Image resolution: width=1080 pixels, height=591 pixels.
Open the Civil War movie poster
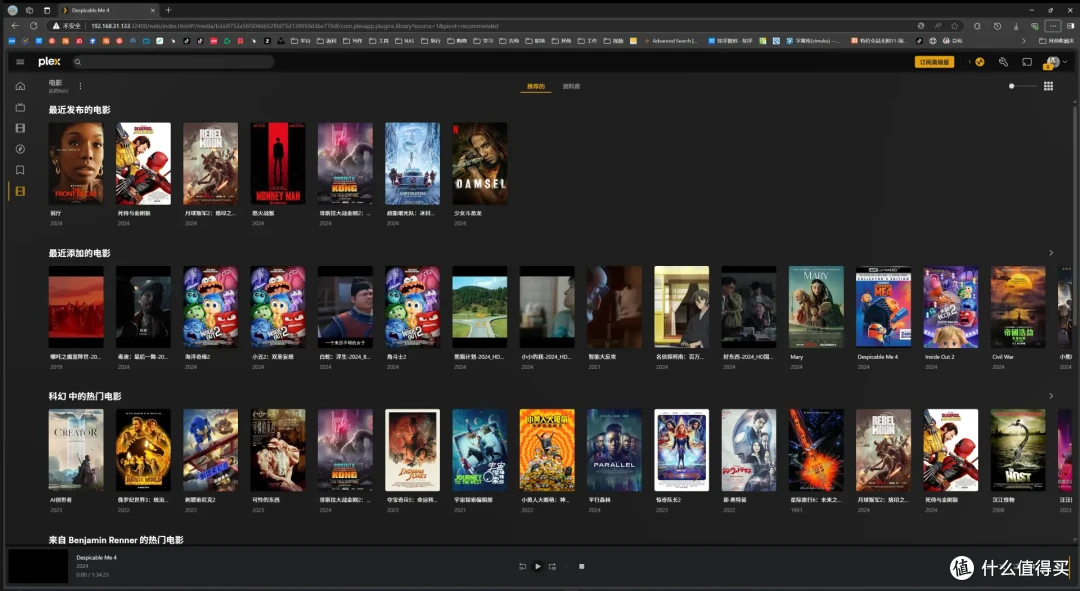point(1018,307)
